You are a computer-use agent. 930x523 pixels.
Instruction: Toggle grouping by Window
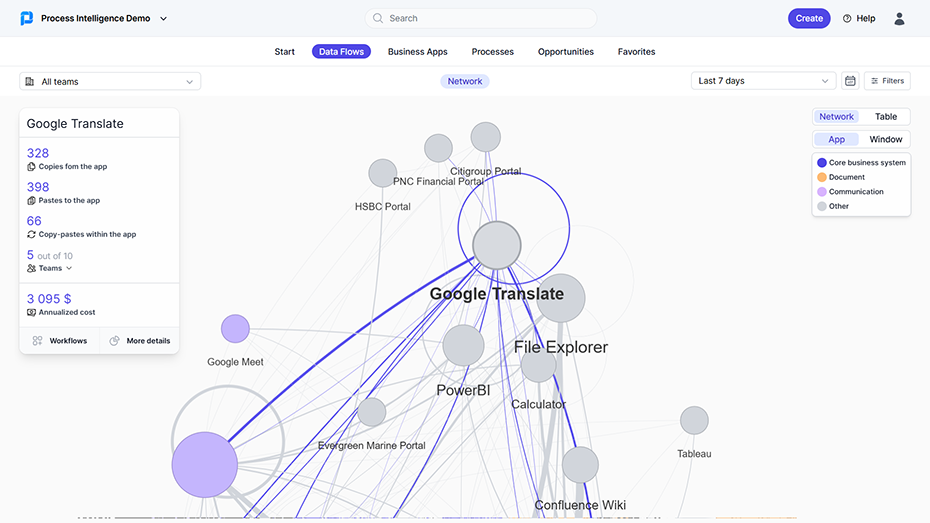coord(886,139)
